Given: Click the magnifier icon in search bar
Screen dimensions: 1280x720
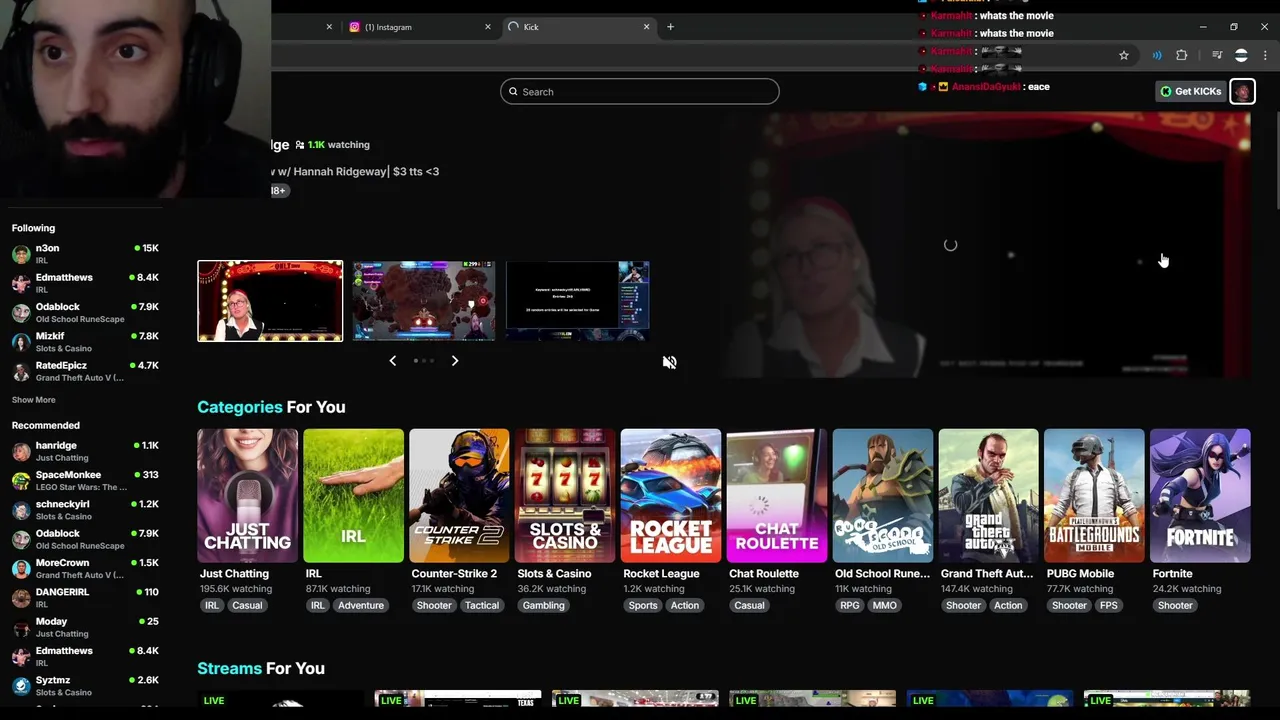Looking at the screenshot, I should (514, 92).
